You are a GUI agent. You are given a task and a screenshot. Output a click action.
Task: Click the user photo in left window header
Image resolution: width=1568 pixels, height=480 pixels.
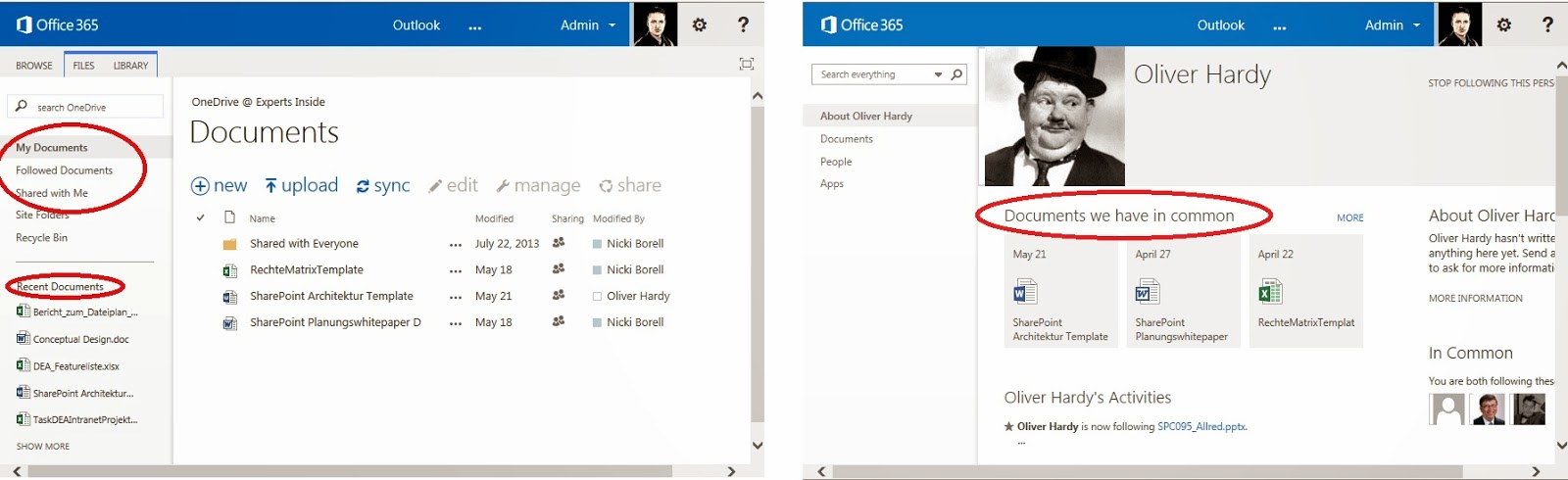(x=655, y=24)
